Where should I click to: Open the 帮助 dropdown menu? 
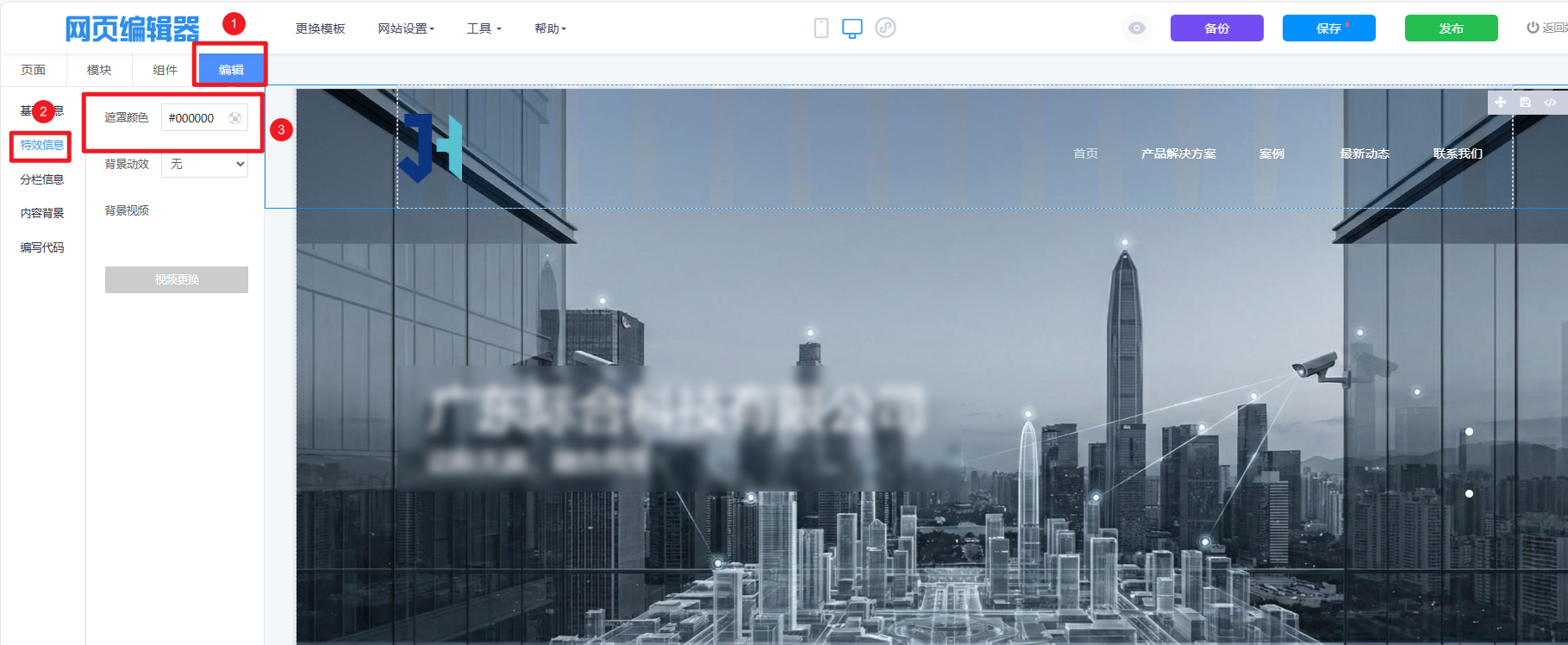pyautogui.click(x=550, y=28)
